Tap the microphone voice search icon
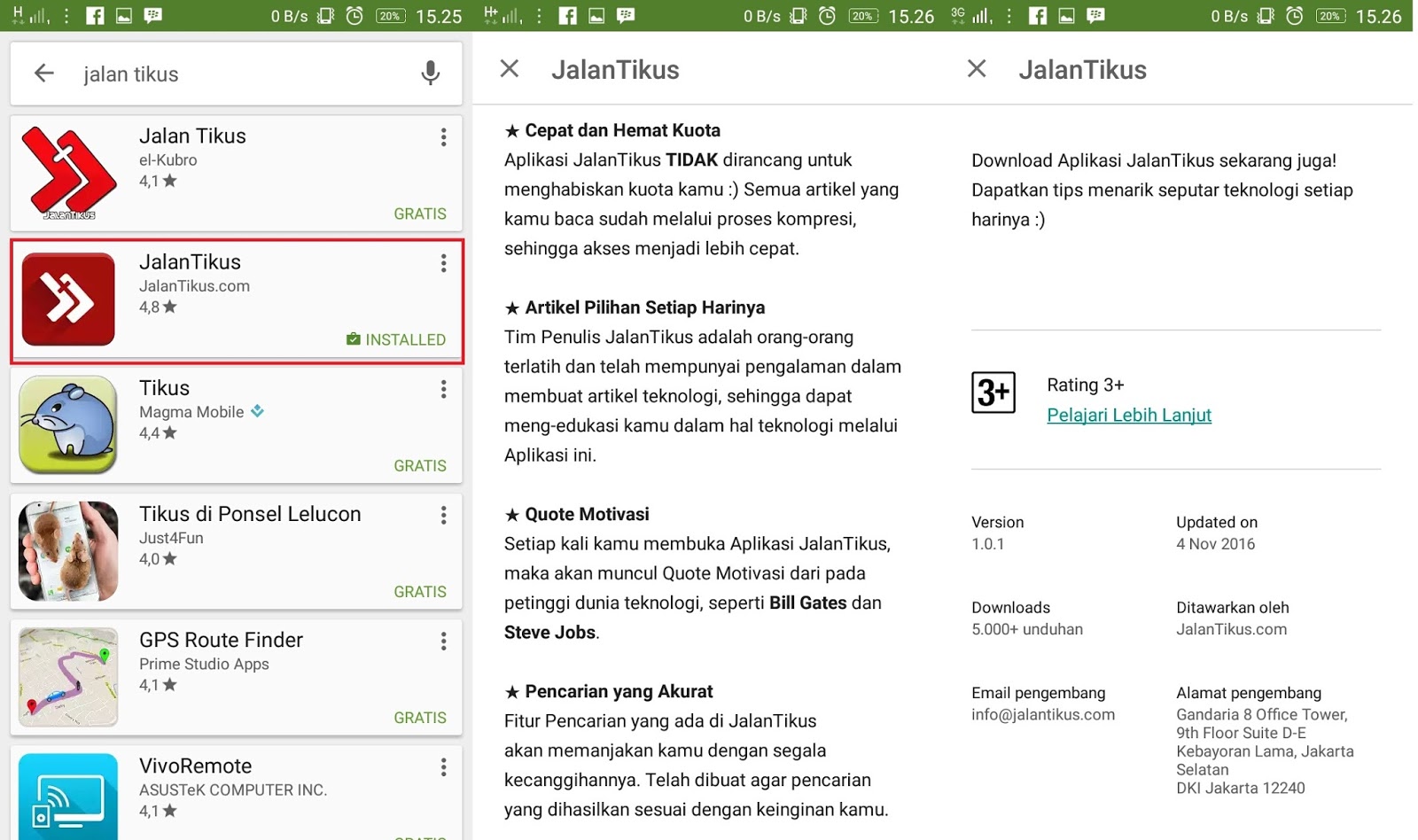This screenshot has width=1418, height=840. click(x=430, y=73)
